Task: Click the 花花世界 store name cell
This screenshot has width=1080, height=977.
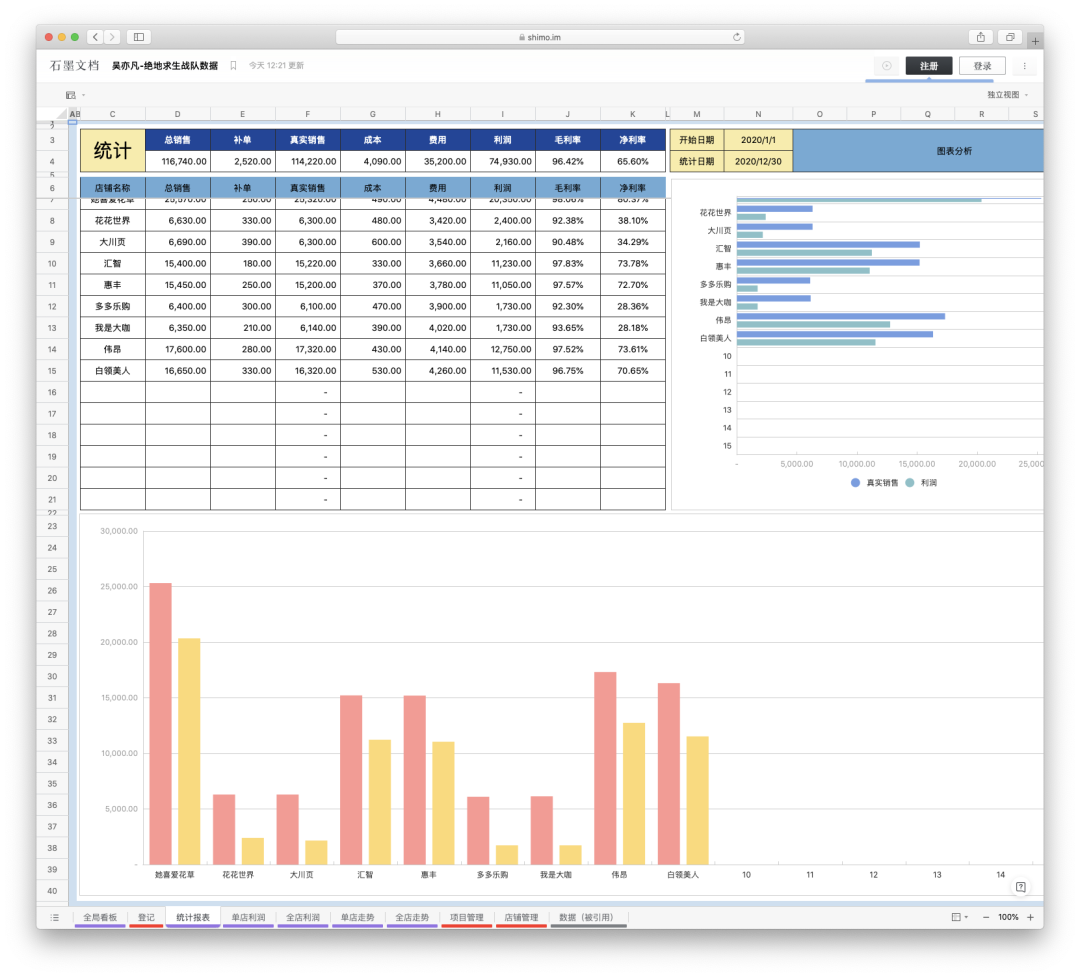Action: [113, 220]
